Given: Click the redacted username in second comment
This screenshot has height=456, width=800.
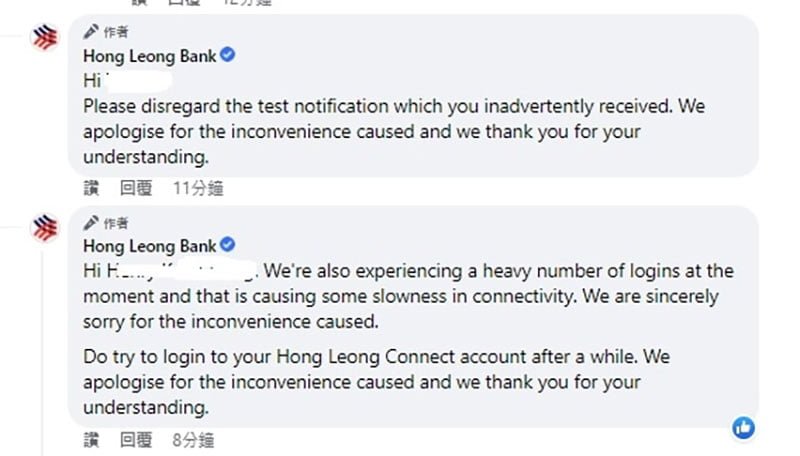Looking at the screenshot, I should [181, 270].
